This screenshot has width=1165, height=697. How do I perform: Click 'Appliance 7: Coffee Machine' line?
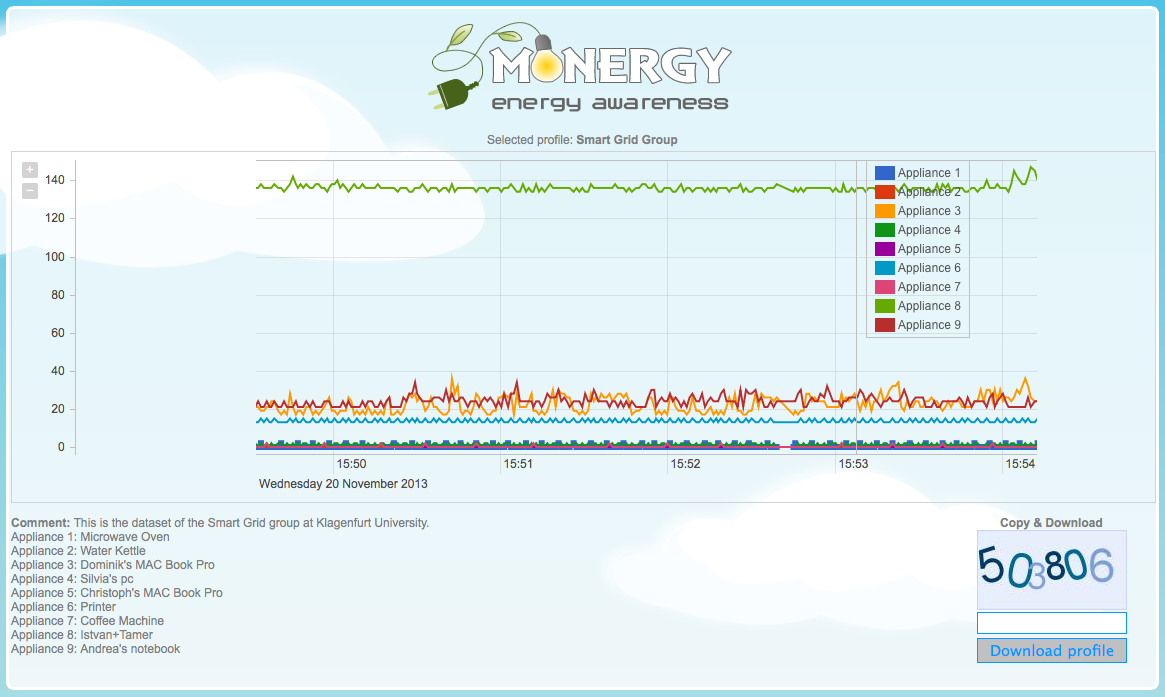[88, 621]
